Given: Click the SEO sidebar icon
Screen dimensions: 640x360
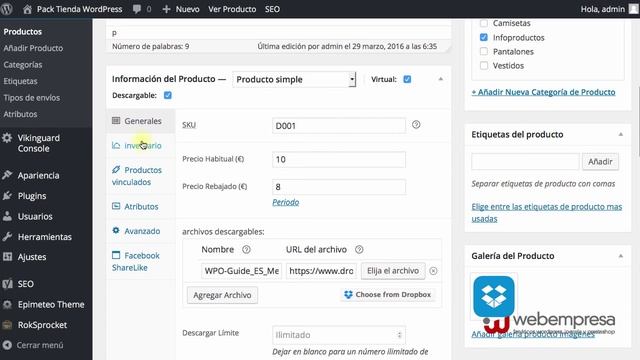Looking at the screenshot, I should click(7, 284).
